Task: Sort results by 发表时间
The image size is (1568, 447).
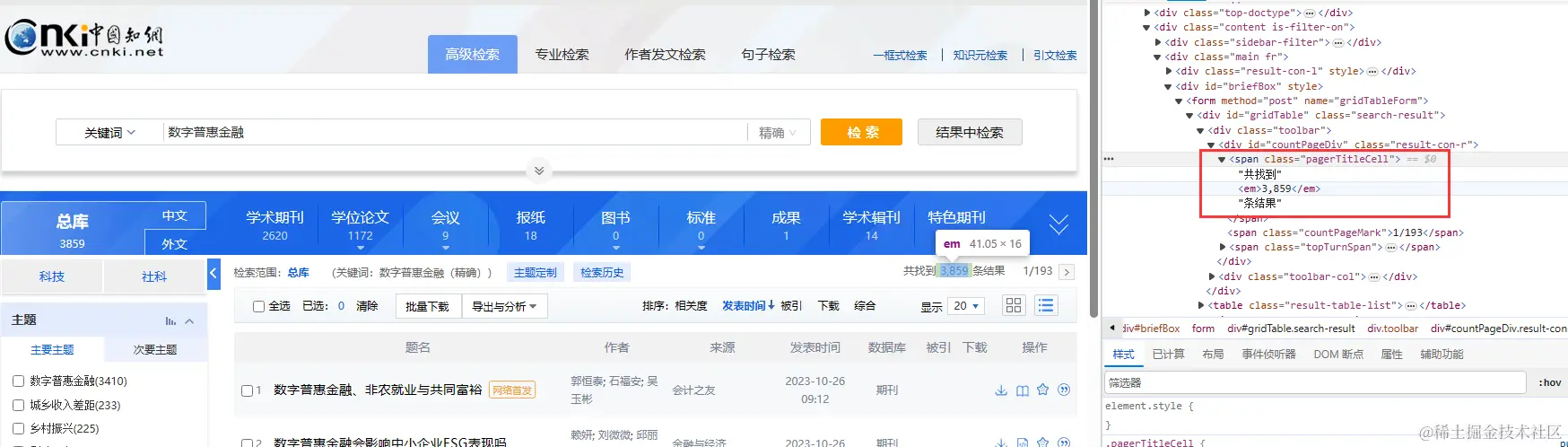Action: coord(748,306)
